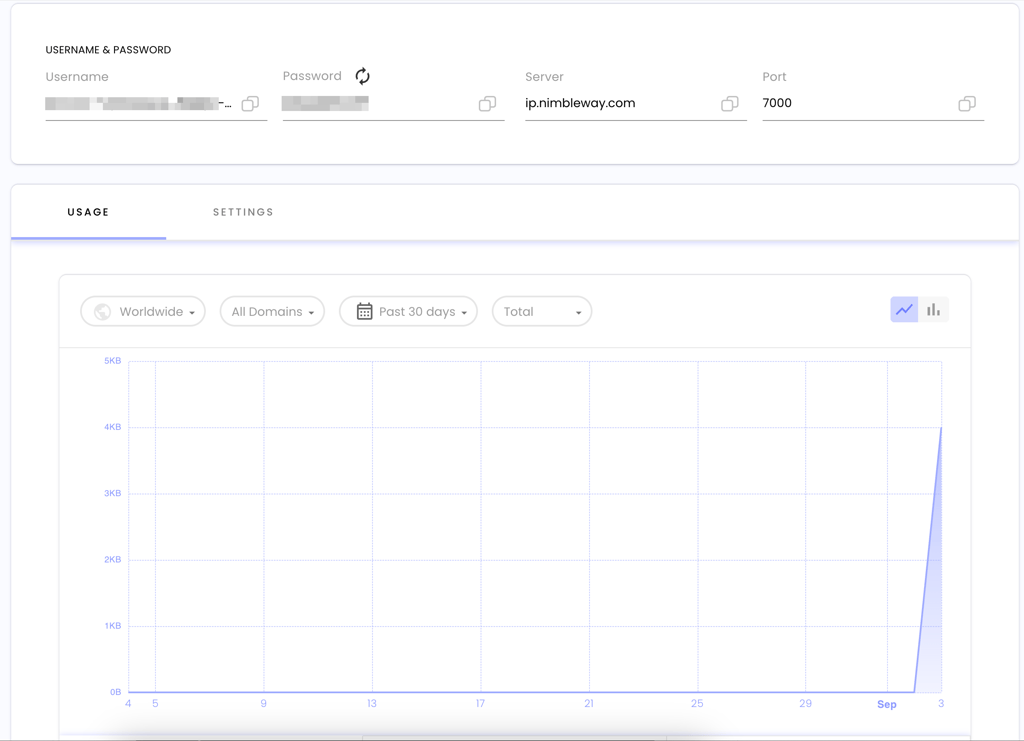This screenshot has width=1024, height=741.
Task: Click the Port value 7000
Action: [777, 103]
